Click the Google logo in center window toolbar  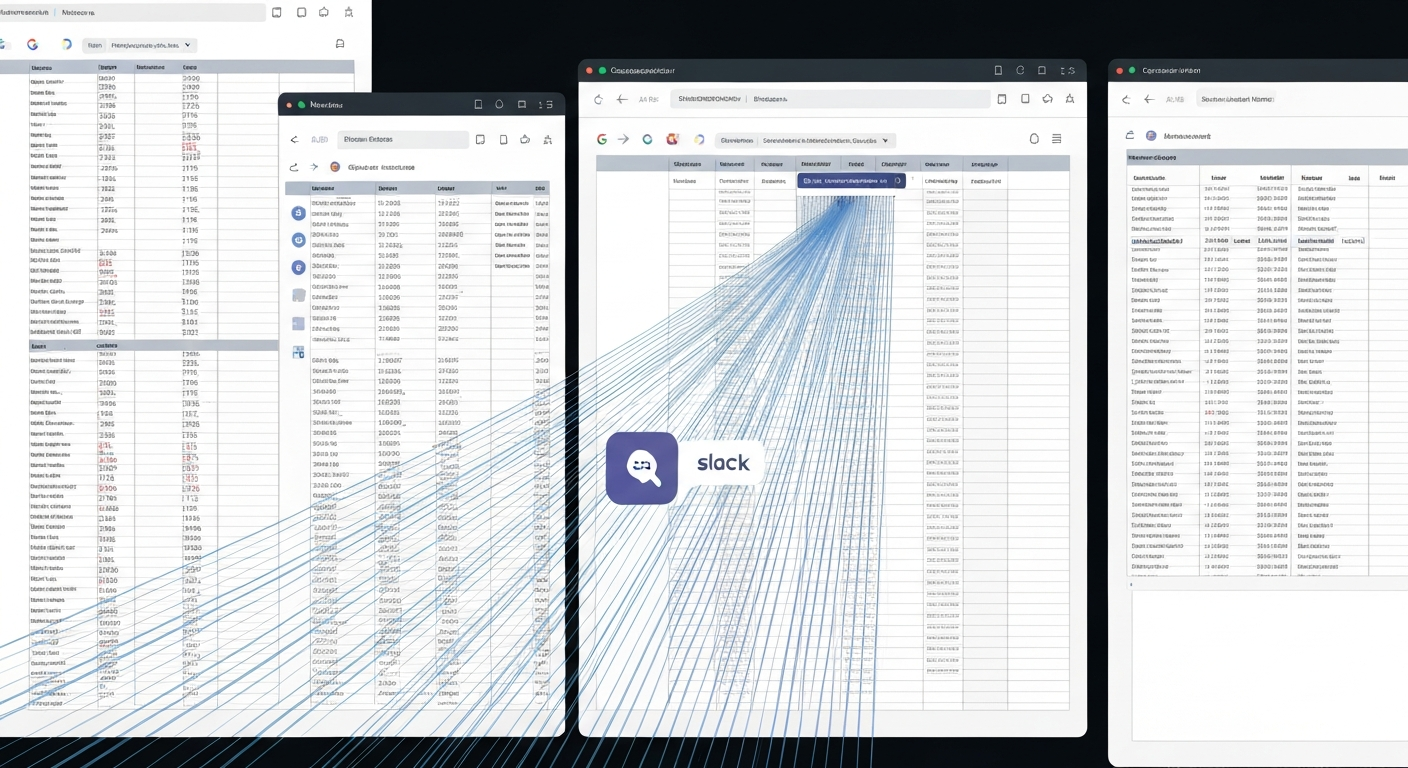pyautogui.click(x=602, y=140)
